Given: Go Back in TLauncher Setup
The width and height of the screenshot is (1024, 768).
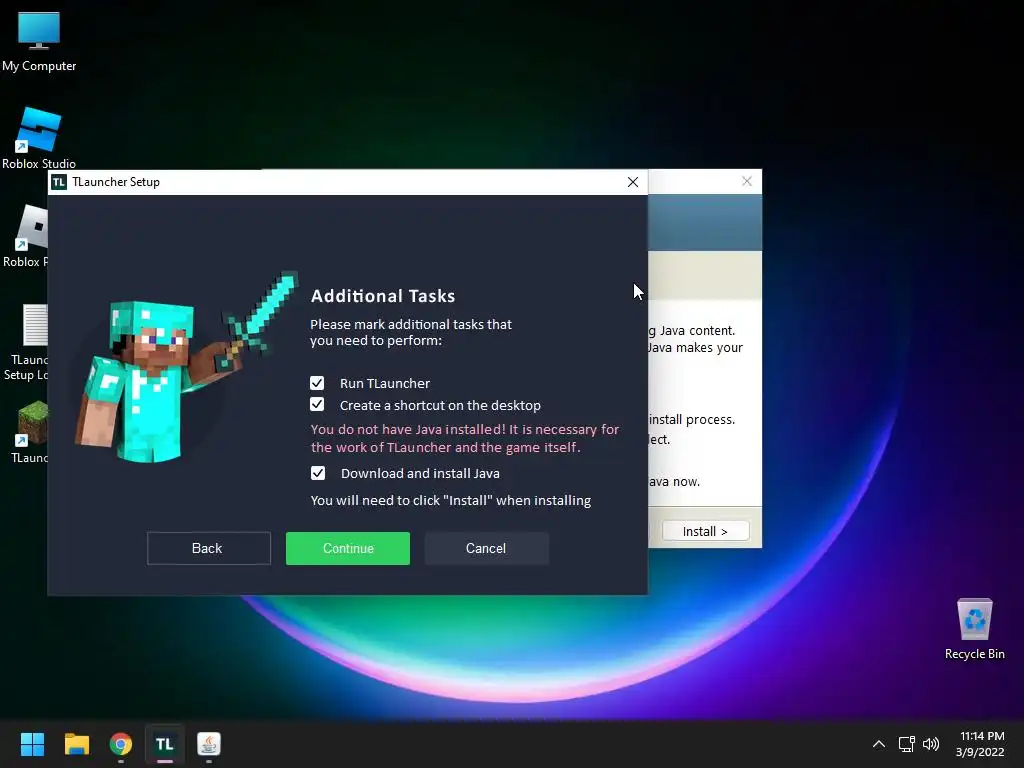Looking at the screenshot, I should coord(208,548).
